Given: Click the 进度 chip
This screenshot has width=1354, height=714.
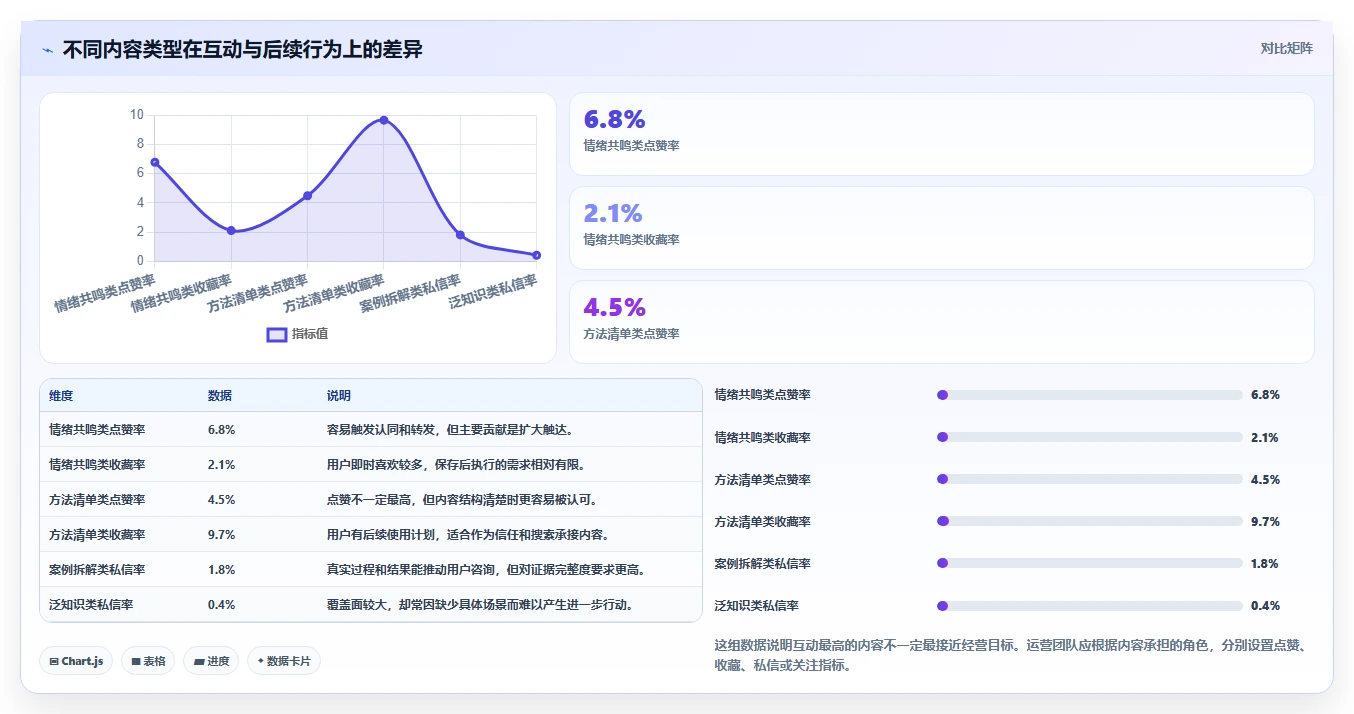Looking at the screenshot, I should (x=211, y=661).
